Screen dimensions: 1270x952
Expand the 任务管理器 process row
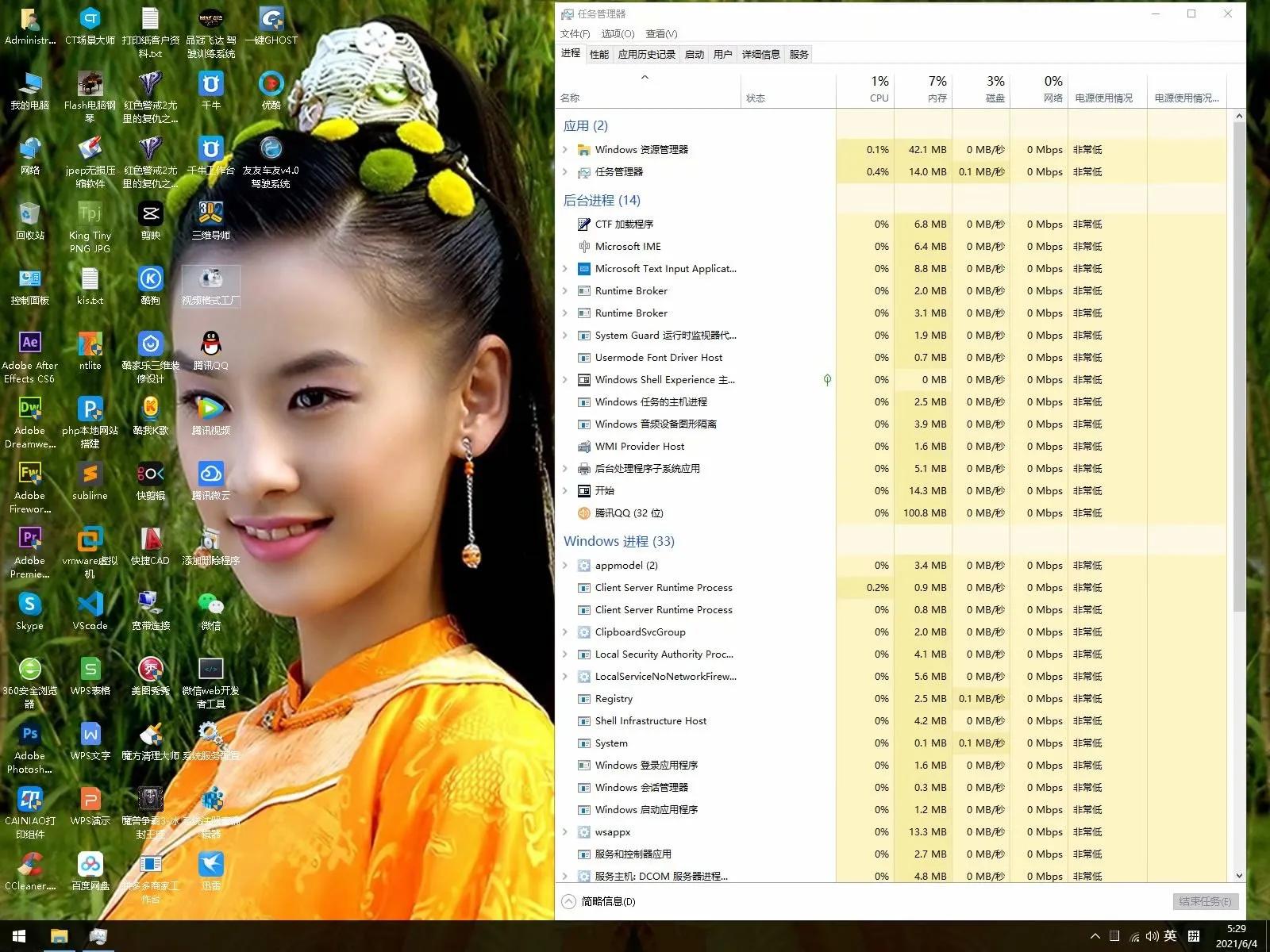point(565,171)
